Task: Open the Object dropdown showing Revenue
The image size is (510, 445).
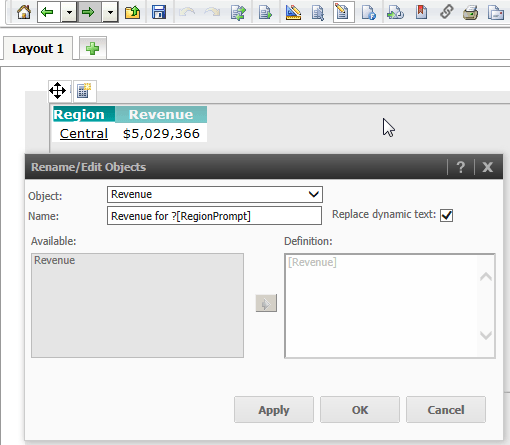Action: click(x=215, y=194)
